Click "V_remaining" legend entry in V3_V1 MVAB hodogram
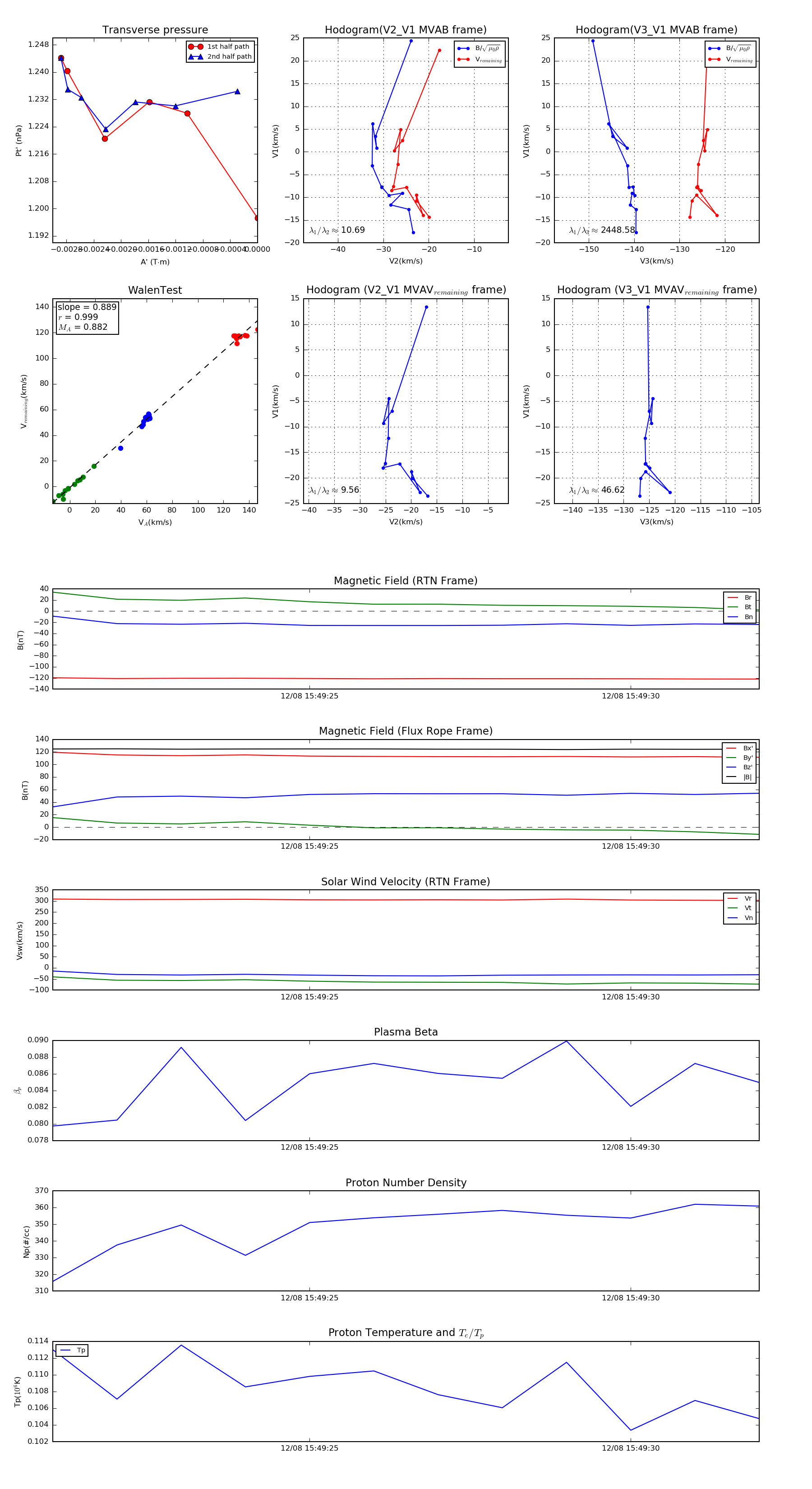 [x=730, y=60]
